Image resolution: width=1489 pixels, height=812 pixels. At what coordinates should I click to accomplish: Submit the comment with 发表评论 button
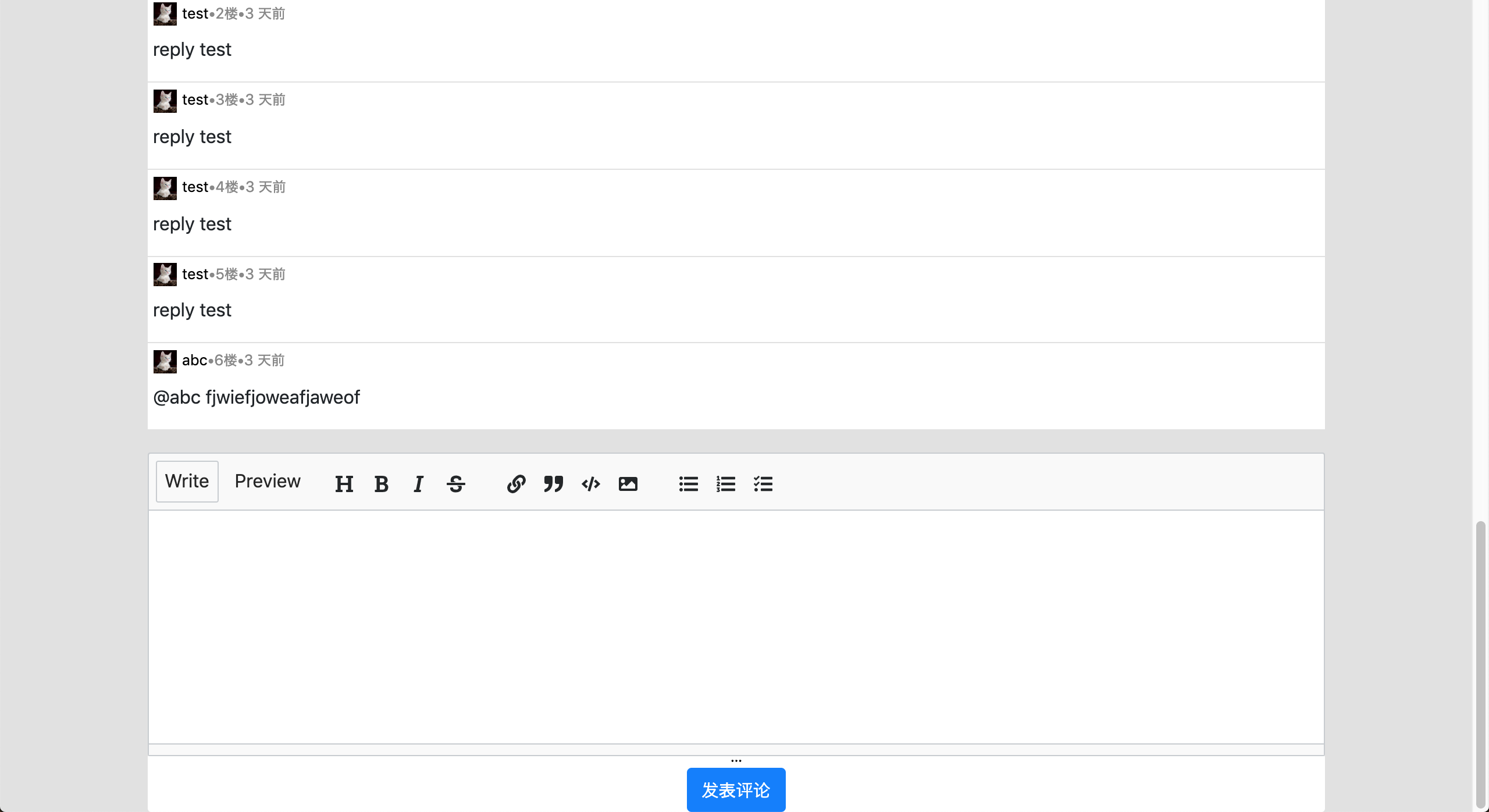pos(736,789)
